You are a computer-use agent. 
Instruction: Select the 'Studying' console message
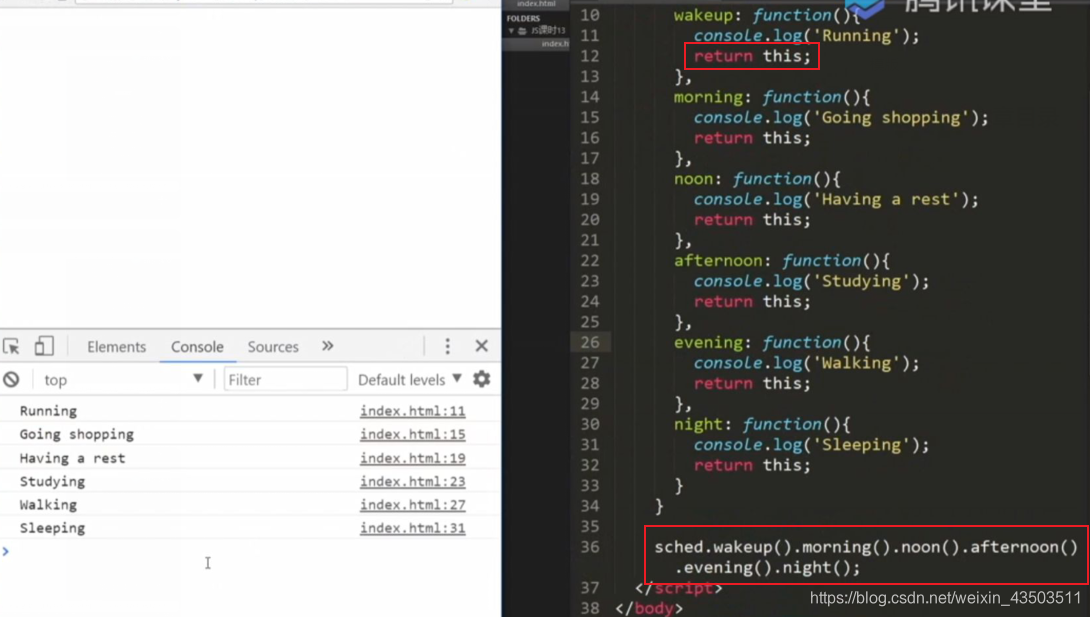(52, 482)
